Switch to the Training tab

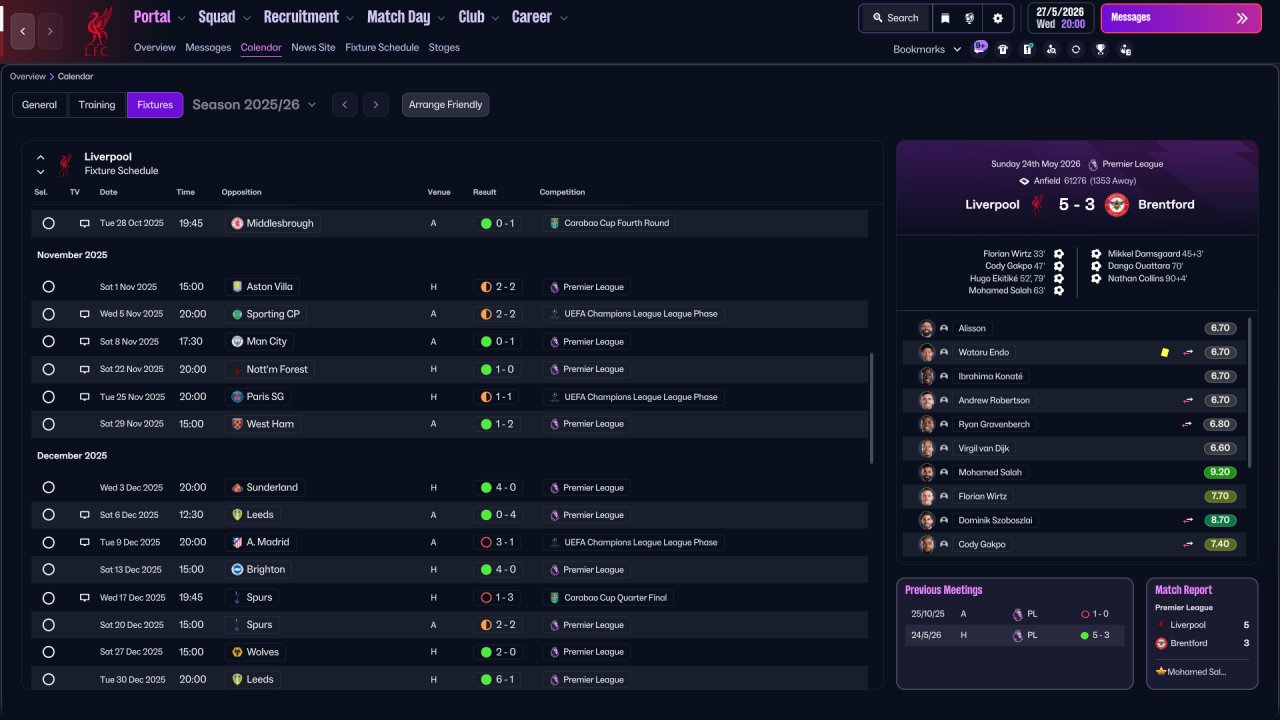97,105
